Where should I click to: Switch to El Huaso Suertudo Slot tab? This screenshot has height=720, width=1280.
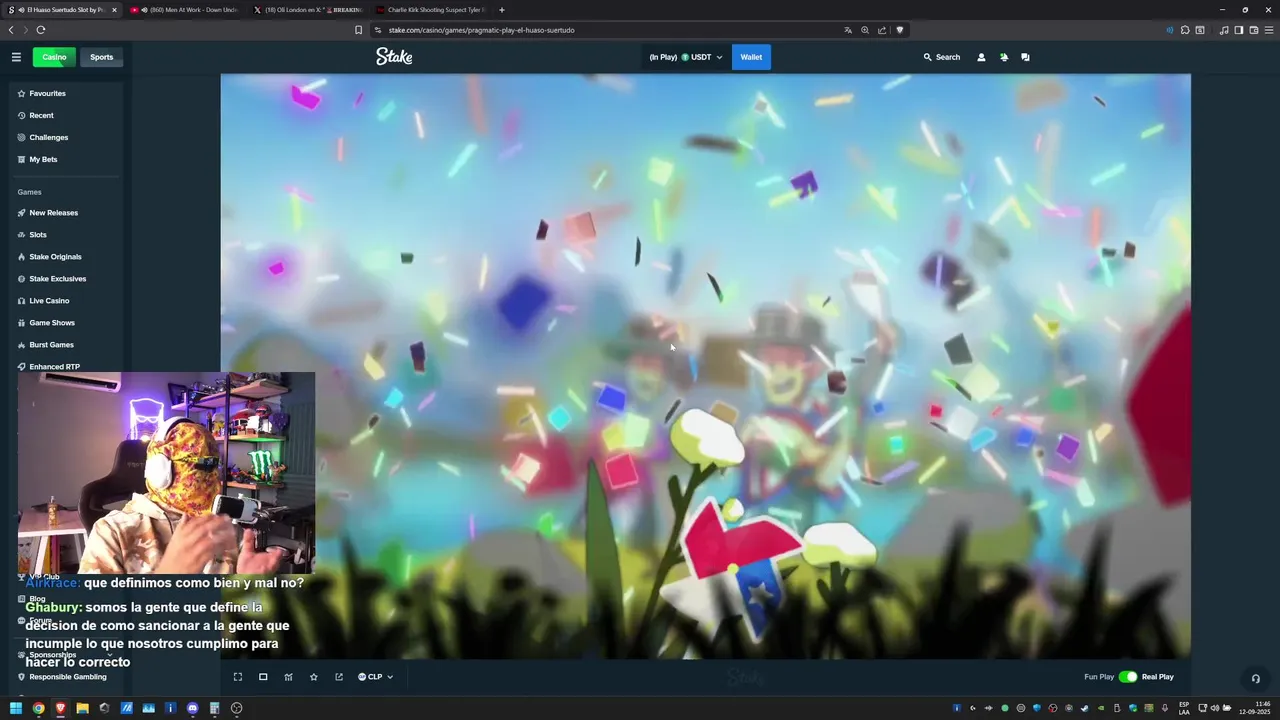pos(62,10)
